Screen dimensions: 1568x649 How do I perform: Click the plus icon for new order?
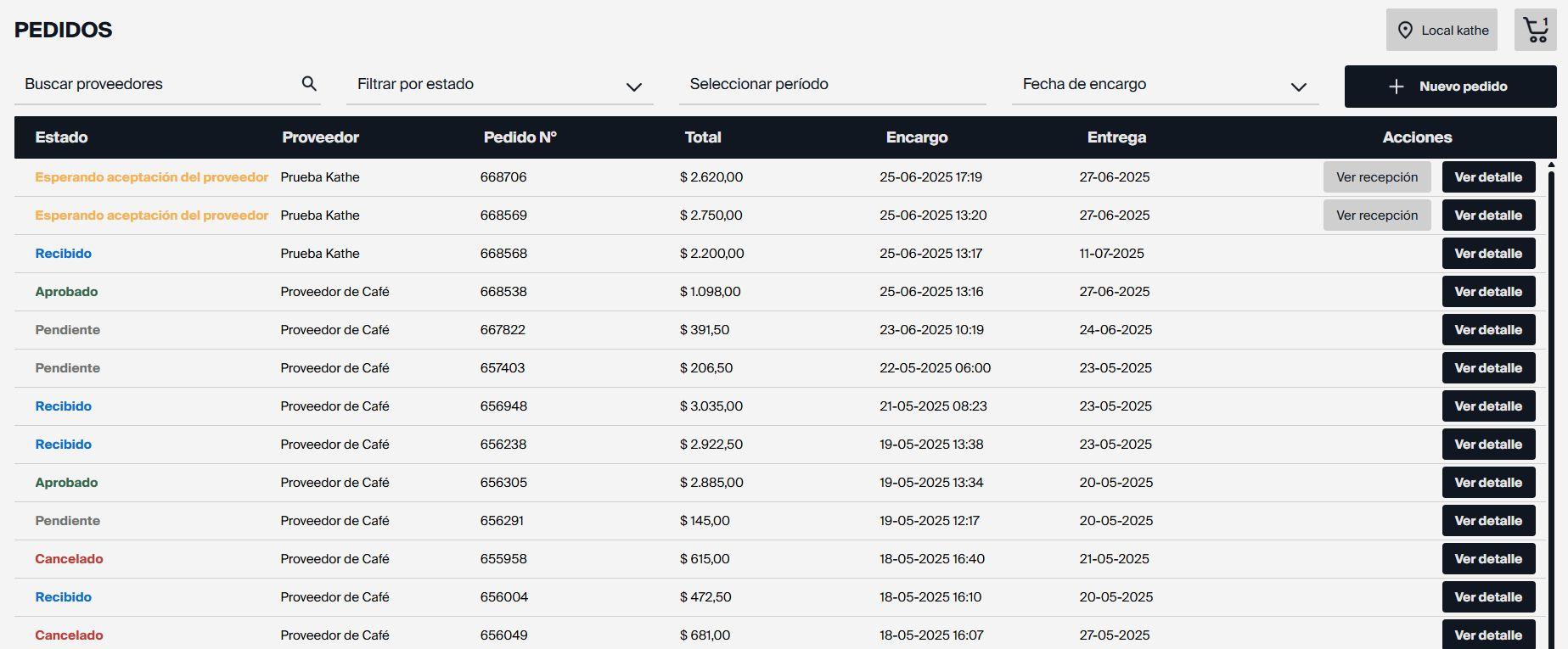(1396, 87)
